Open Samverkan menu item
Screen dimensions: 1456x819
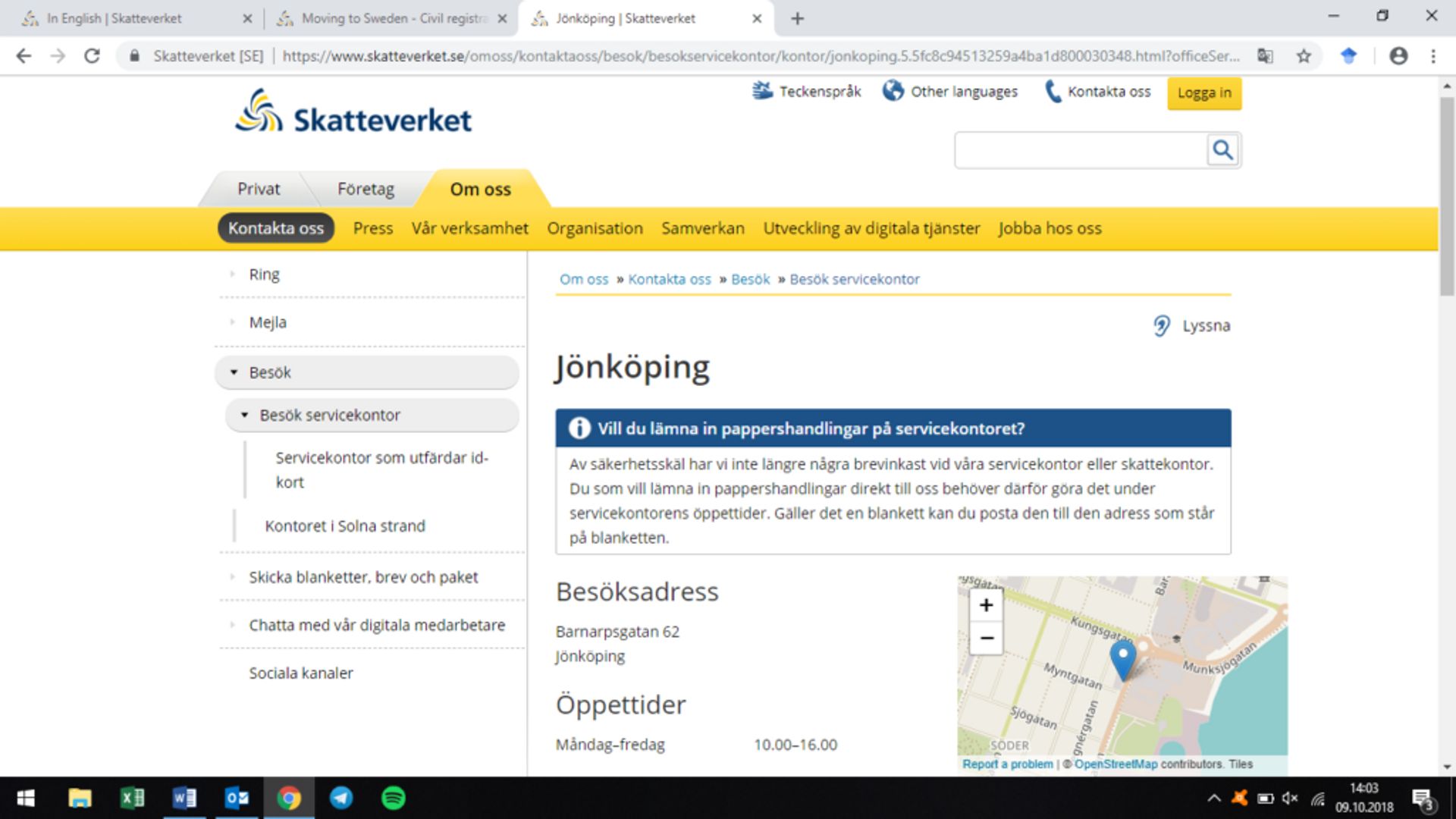(703, 228)
